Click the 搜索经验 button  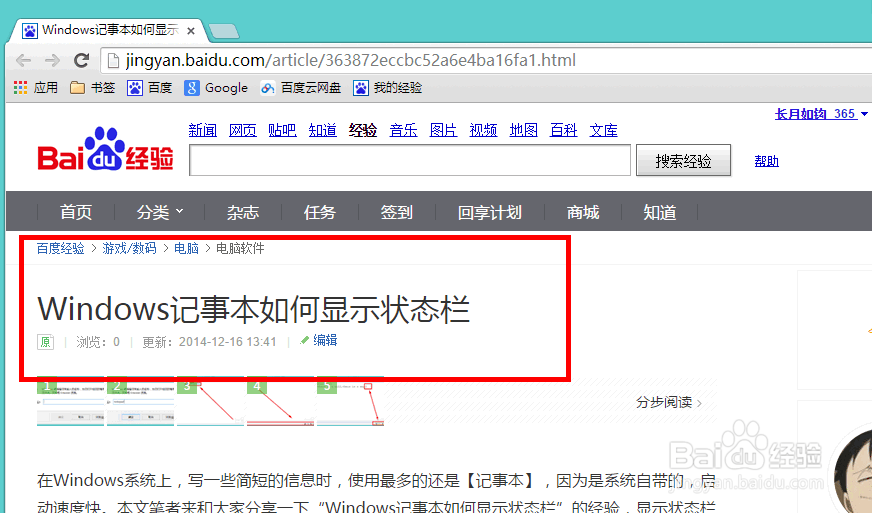(x=683, y=161)
